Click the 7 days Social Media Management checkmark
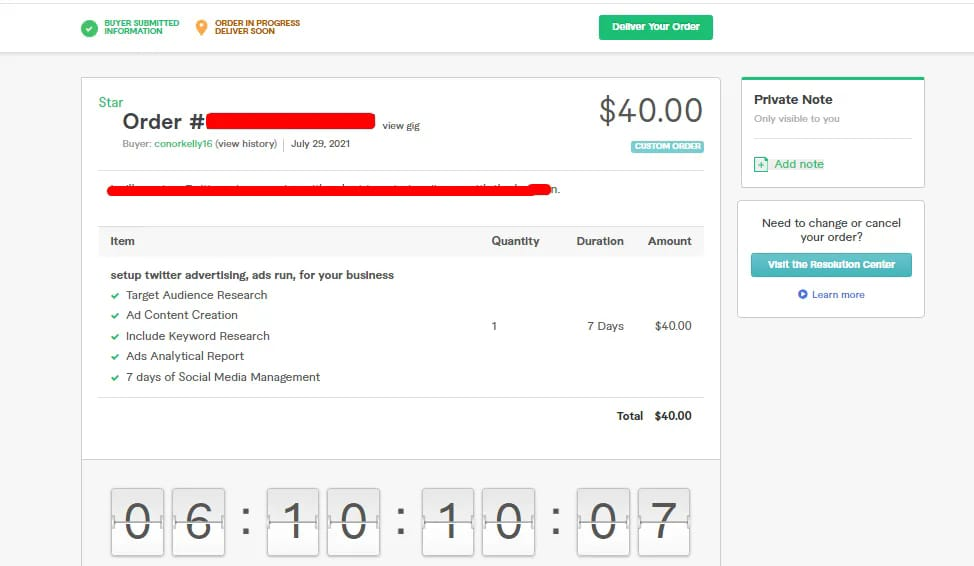The image size is (974, 566). click(115, 378)
